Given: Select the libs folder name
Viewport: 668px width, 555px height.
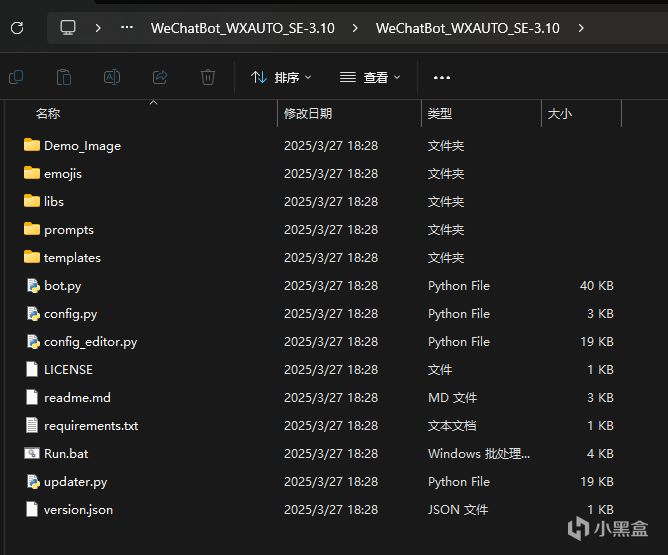Looking at the screenshot, I should point(54,201).
